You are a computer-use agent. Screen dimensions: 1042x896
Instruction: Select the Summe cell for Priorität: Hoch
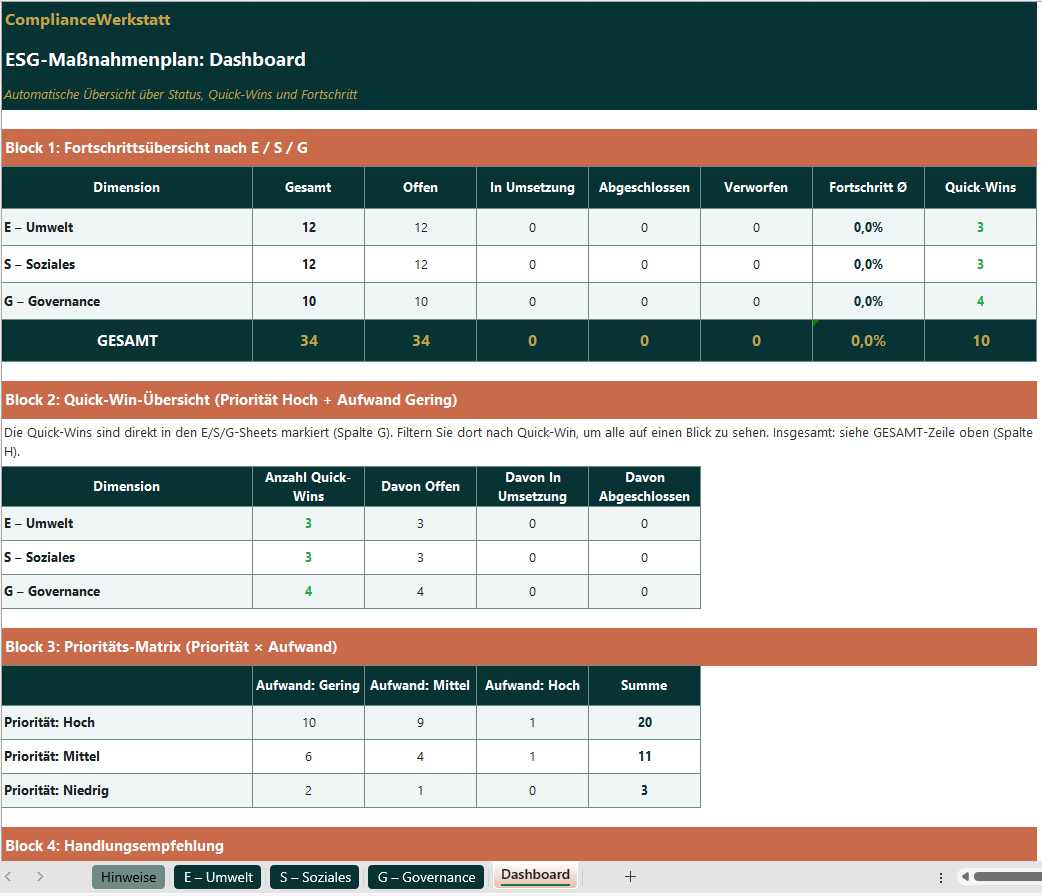pos(644,723)
